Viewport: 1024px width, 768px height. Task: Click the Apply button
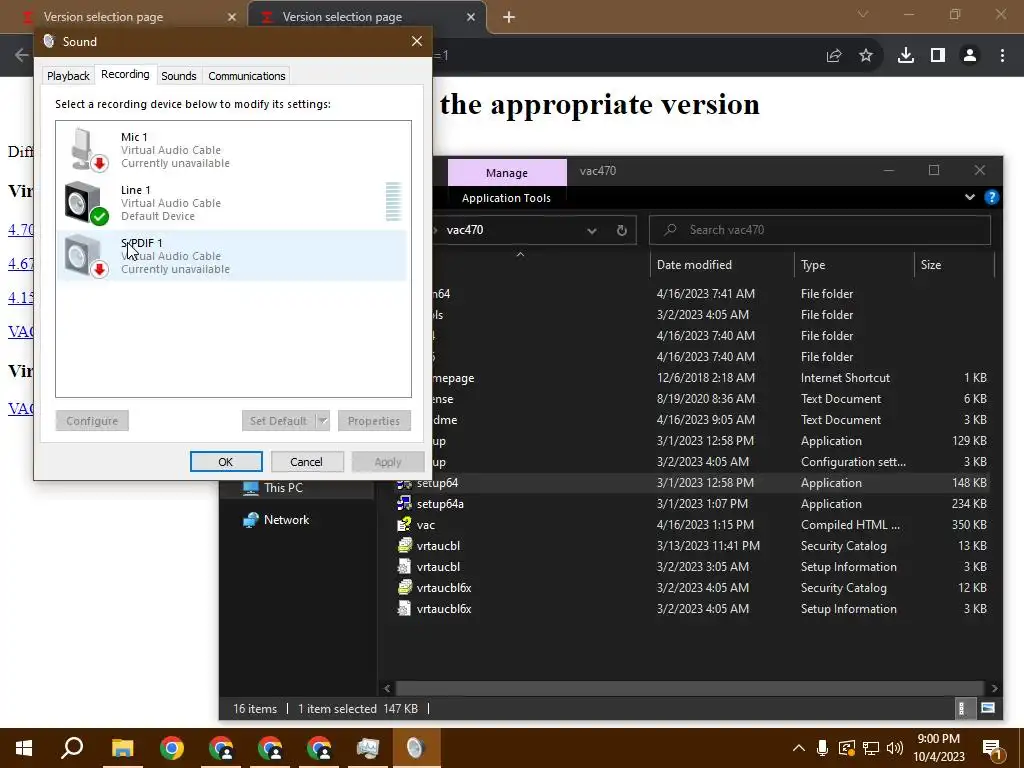click(388, 462)
